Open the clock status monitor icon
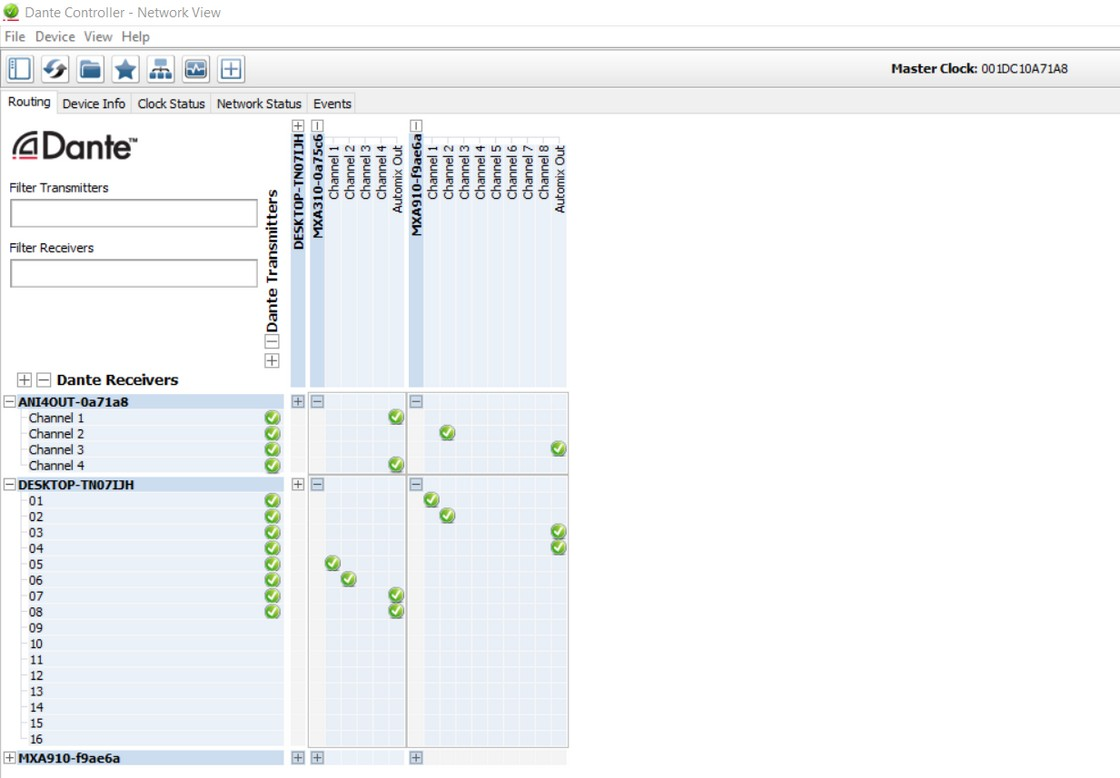 click(196, 69)
